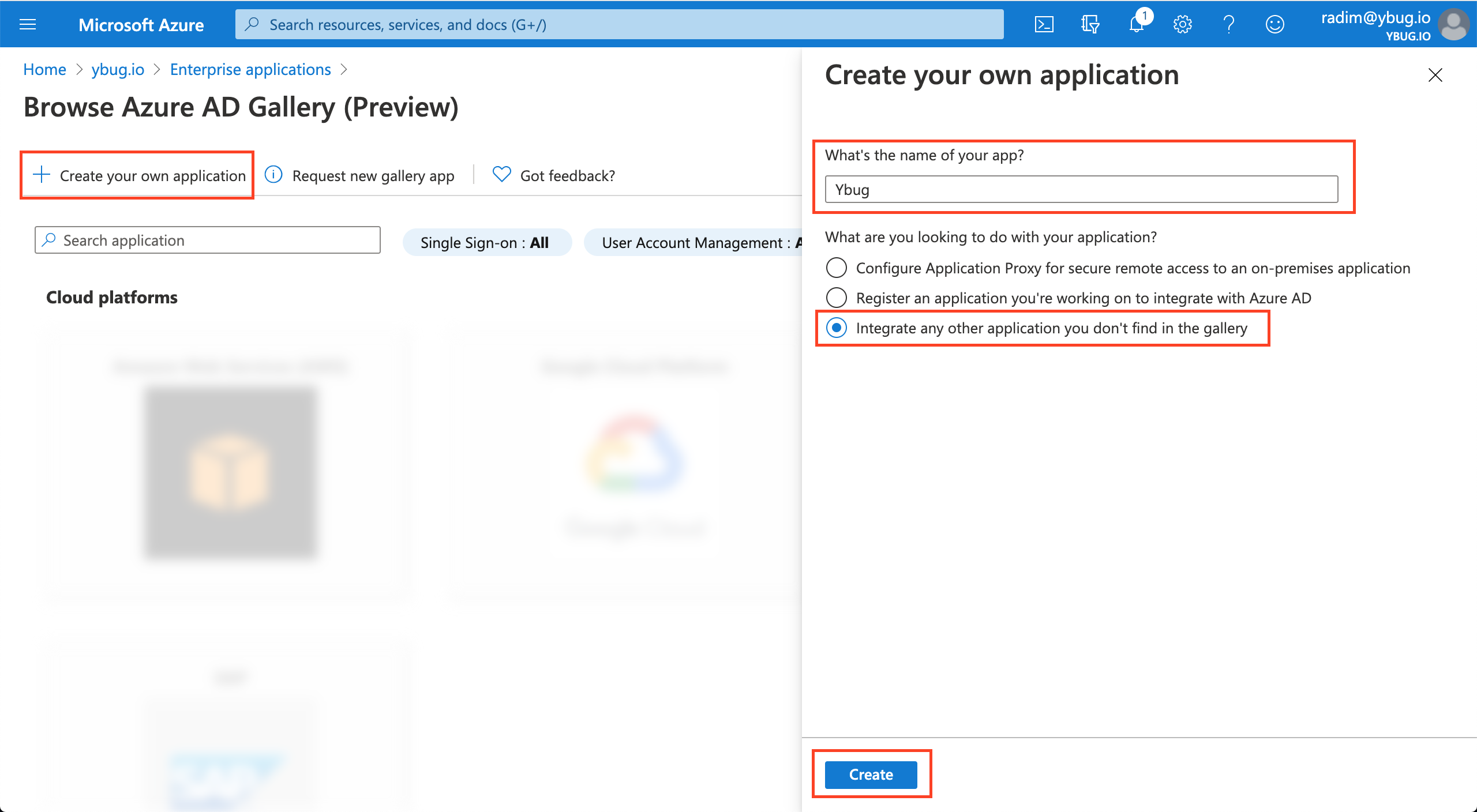1477x812 pixels.
Task: Click the Search application box
Action: (208, 240)
